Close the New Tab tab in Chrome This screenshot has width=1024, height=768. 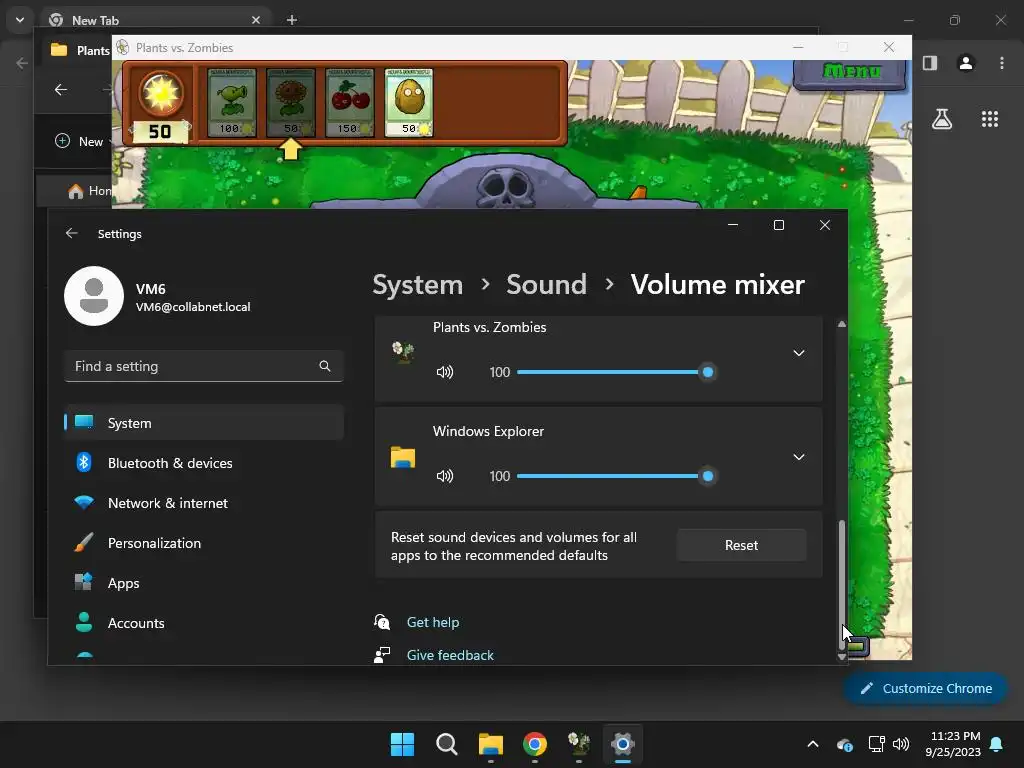(x=256, y=20)
